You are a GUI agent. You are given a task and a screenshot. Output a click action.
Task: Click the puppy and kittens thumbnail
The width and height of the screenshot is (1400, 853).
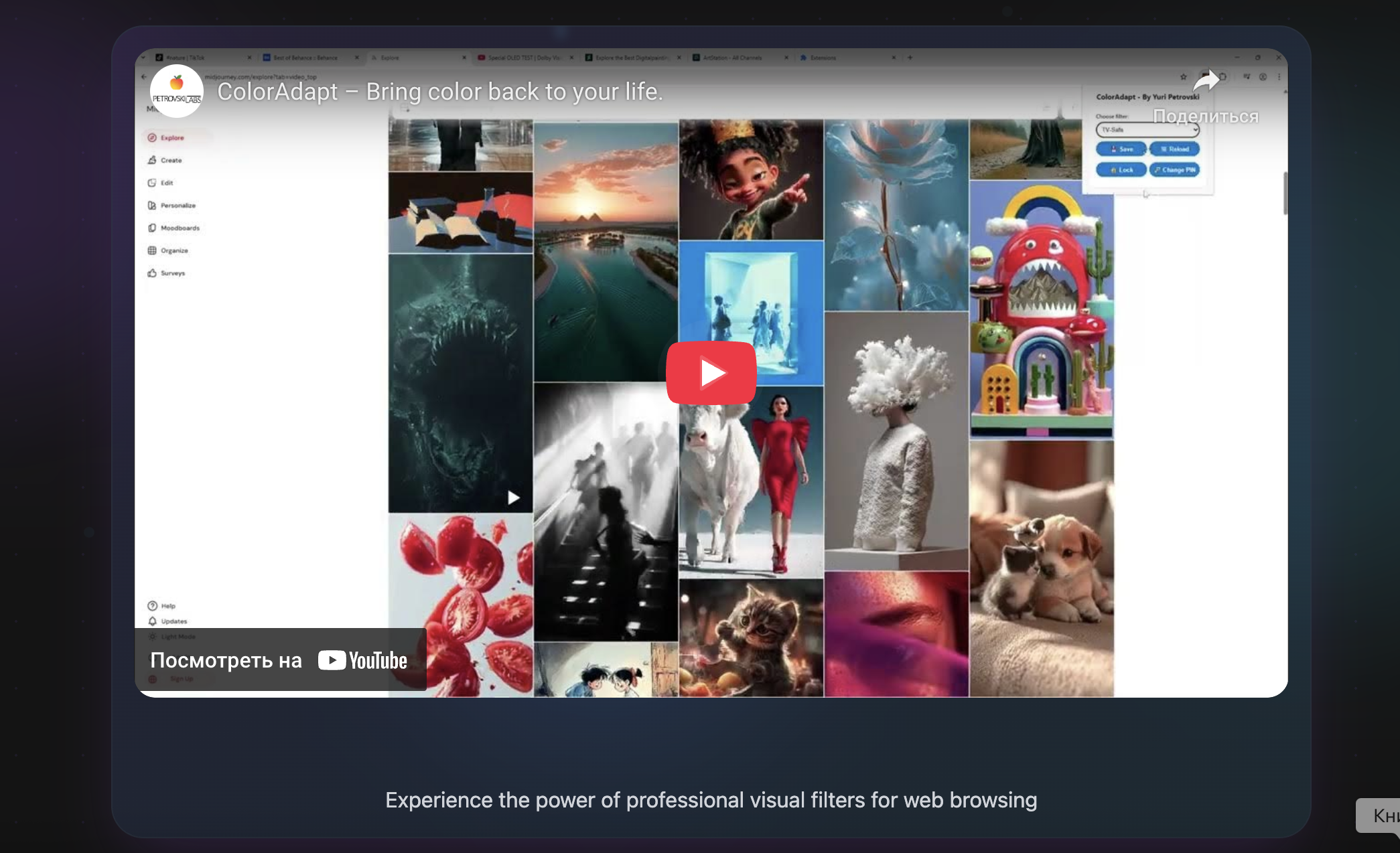point(1041,568)
